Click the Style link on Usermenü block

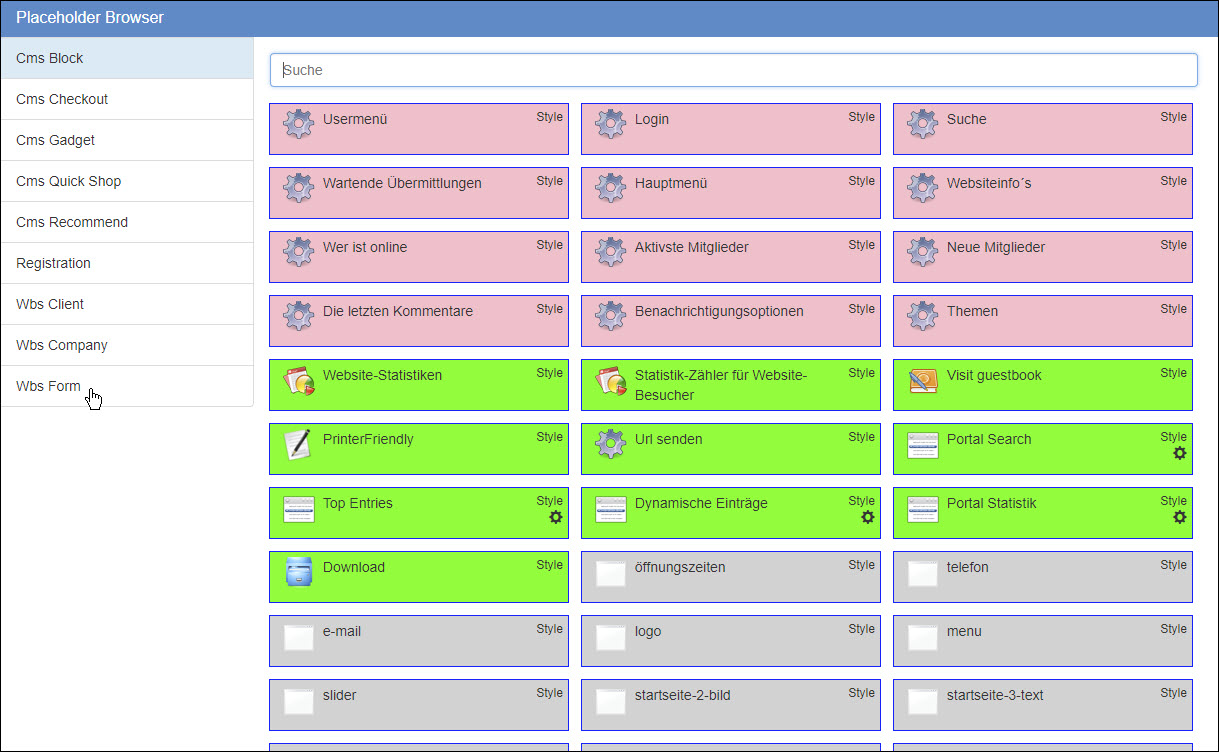coord(550,117)
